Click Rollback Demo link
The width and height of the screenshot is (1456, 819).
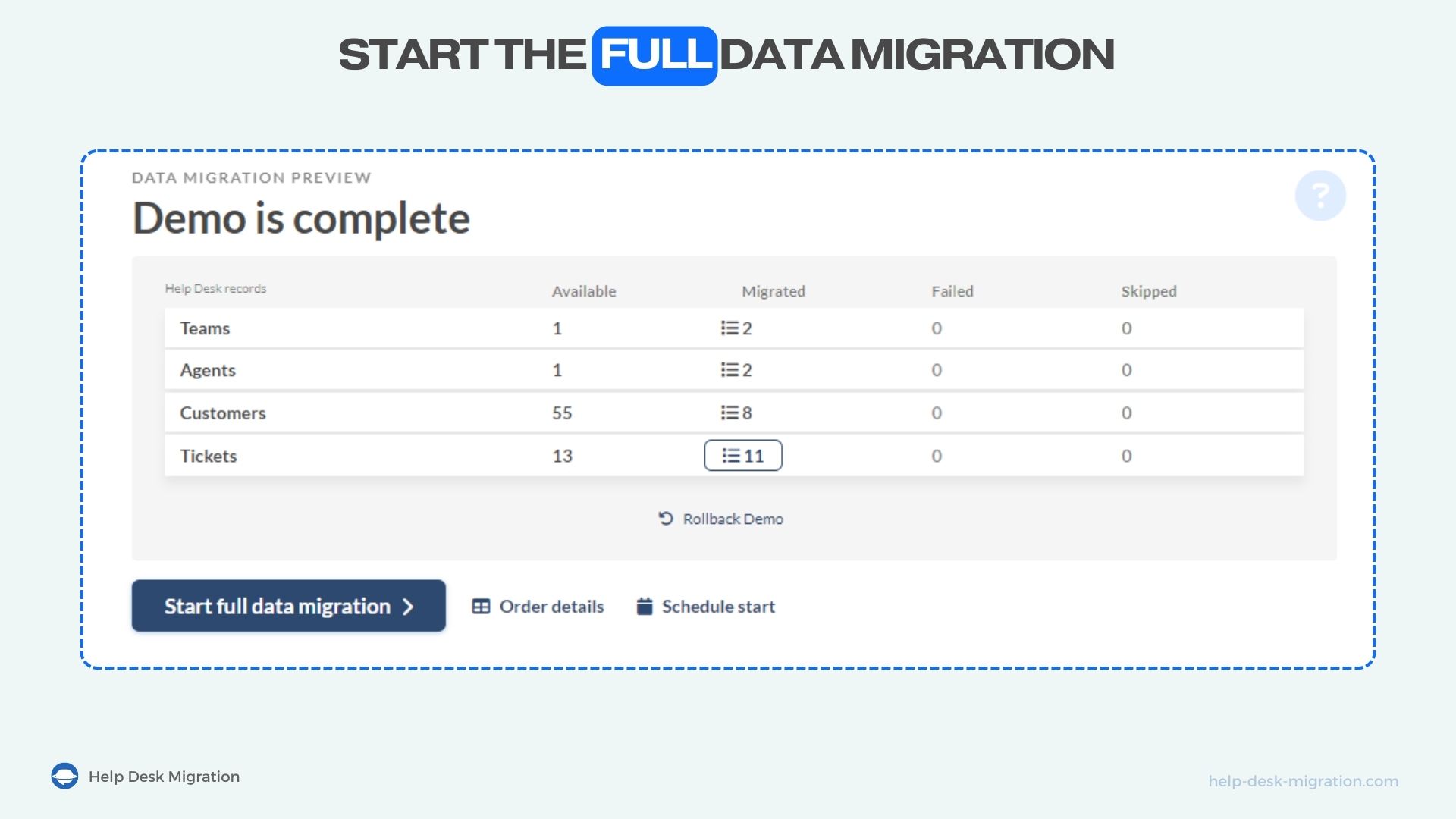720,519
